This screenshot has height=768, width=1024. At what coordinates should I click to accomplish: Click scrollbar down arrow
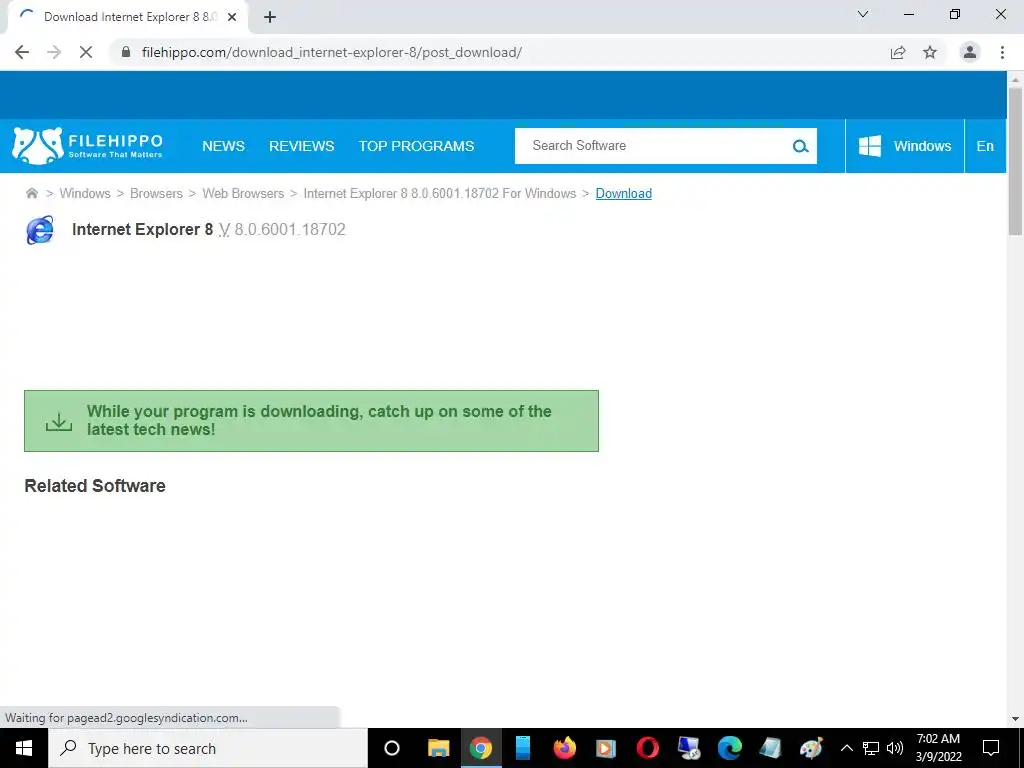[1015, 719]
